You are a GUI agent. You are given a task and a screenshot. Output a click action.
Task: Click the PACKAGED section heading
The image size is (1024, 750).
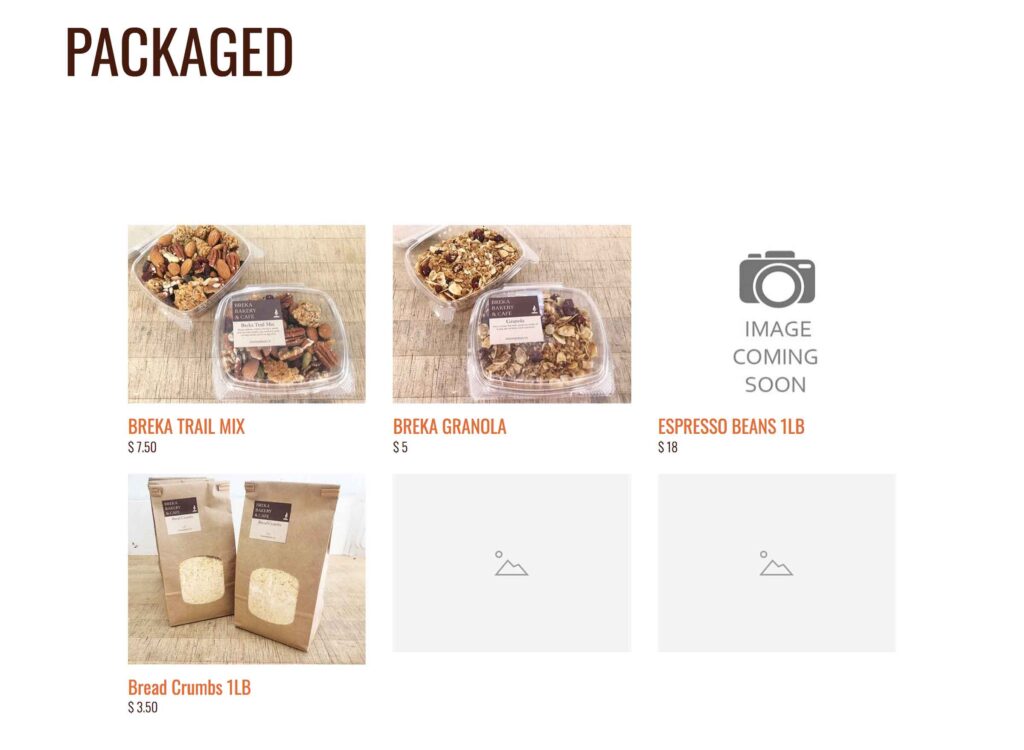click(x=179, y=52)
